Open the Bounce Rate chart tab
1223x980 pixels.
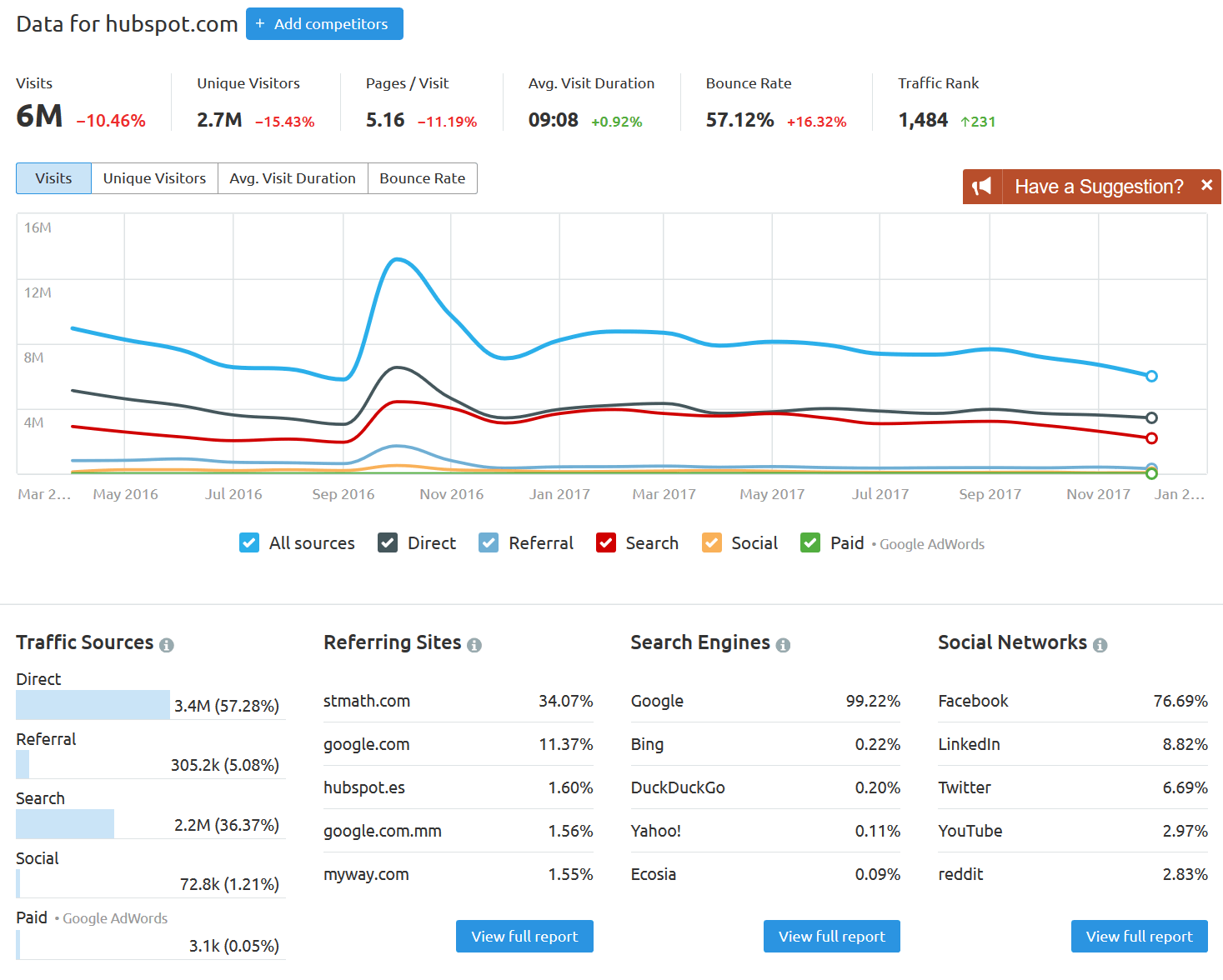tap(422, 178)
